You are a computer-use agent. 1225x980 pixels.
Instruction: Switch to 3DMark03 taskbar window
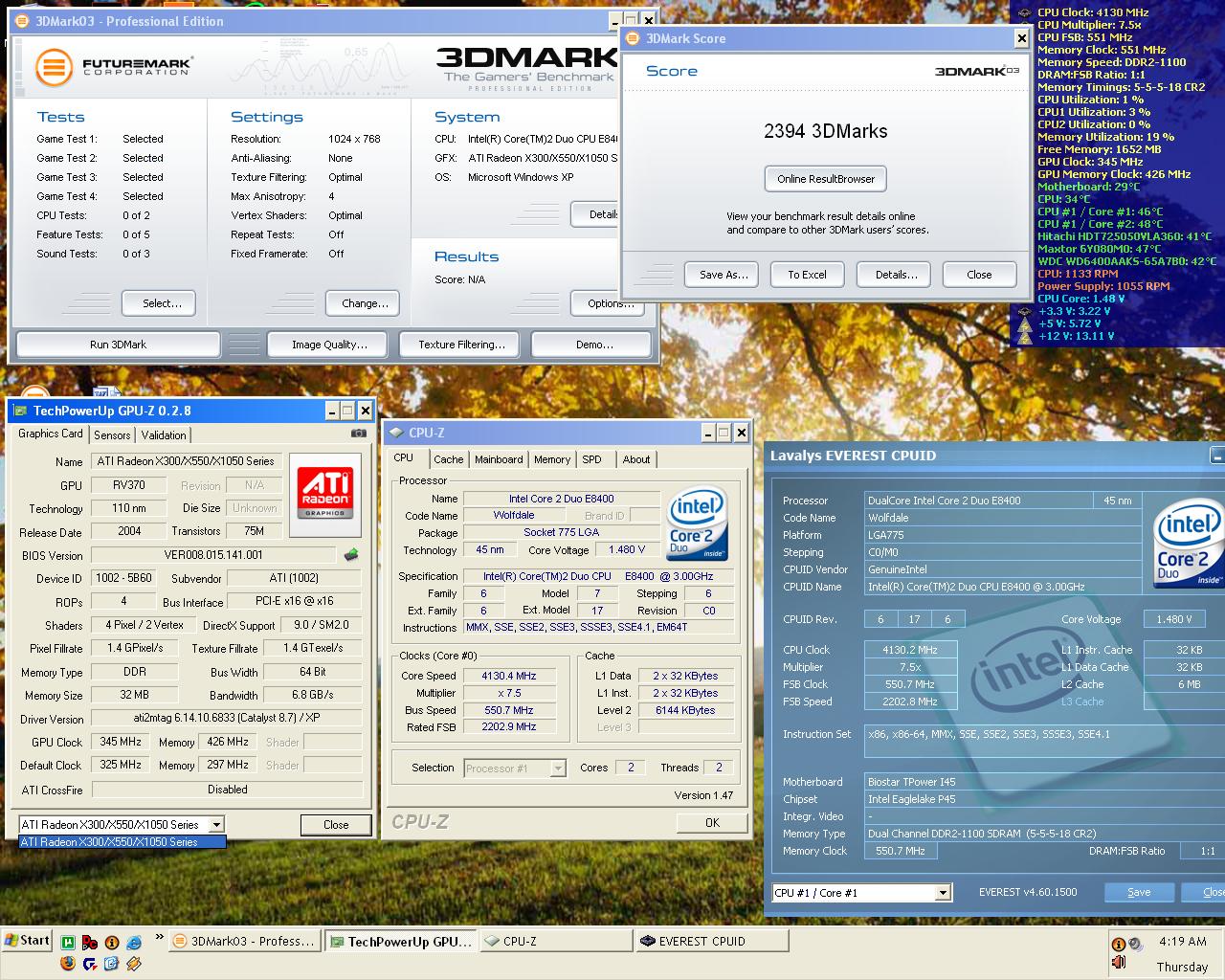244,942
